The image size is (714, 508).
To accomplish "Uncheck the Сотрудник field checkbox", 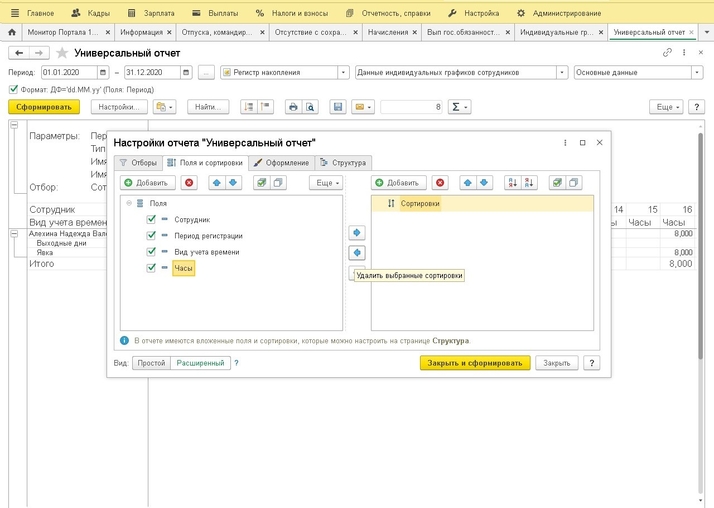I will (151, 219).
